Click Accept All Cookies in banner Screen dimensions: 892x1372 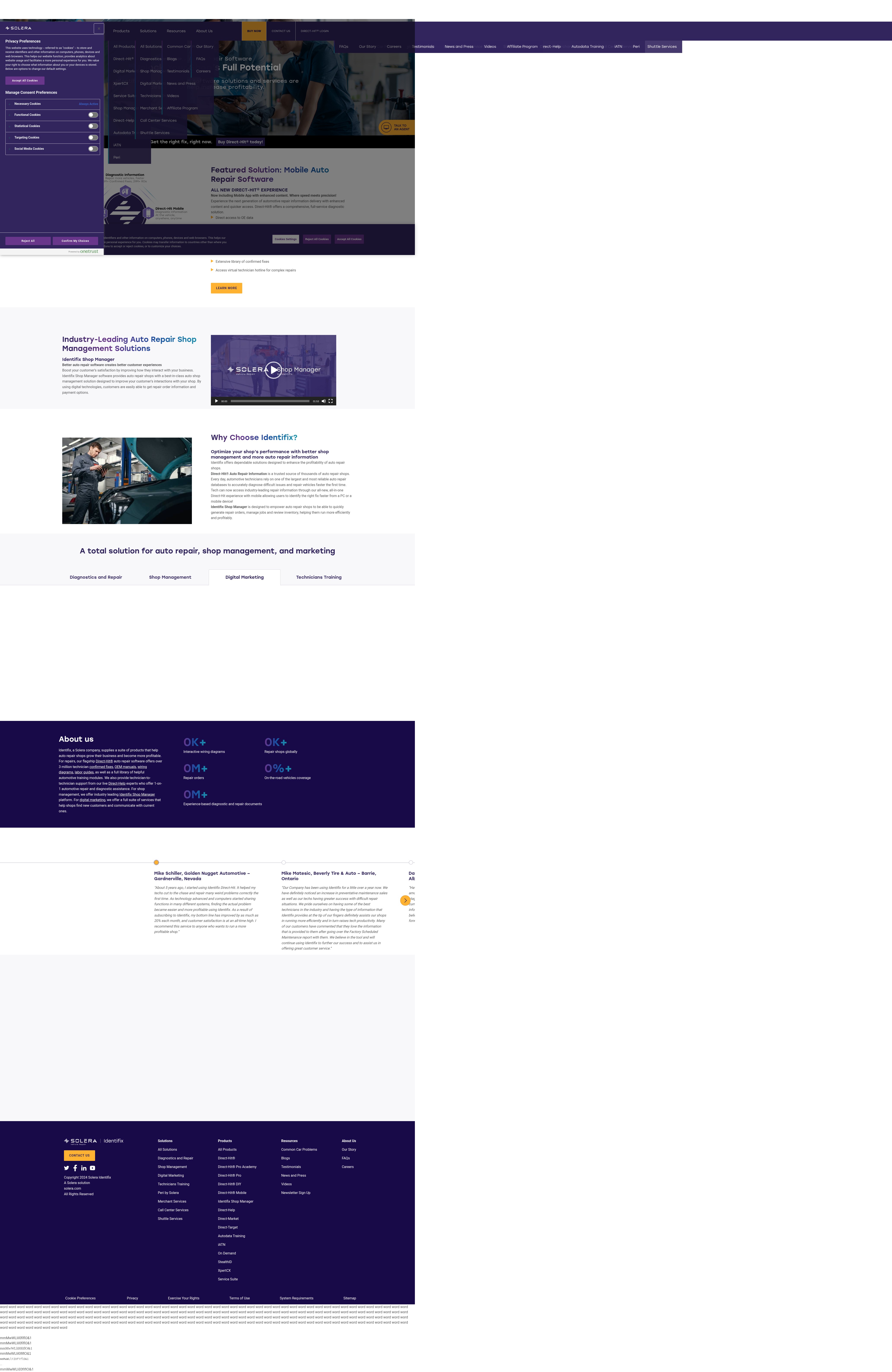(349, 239)
